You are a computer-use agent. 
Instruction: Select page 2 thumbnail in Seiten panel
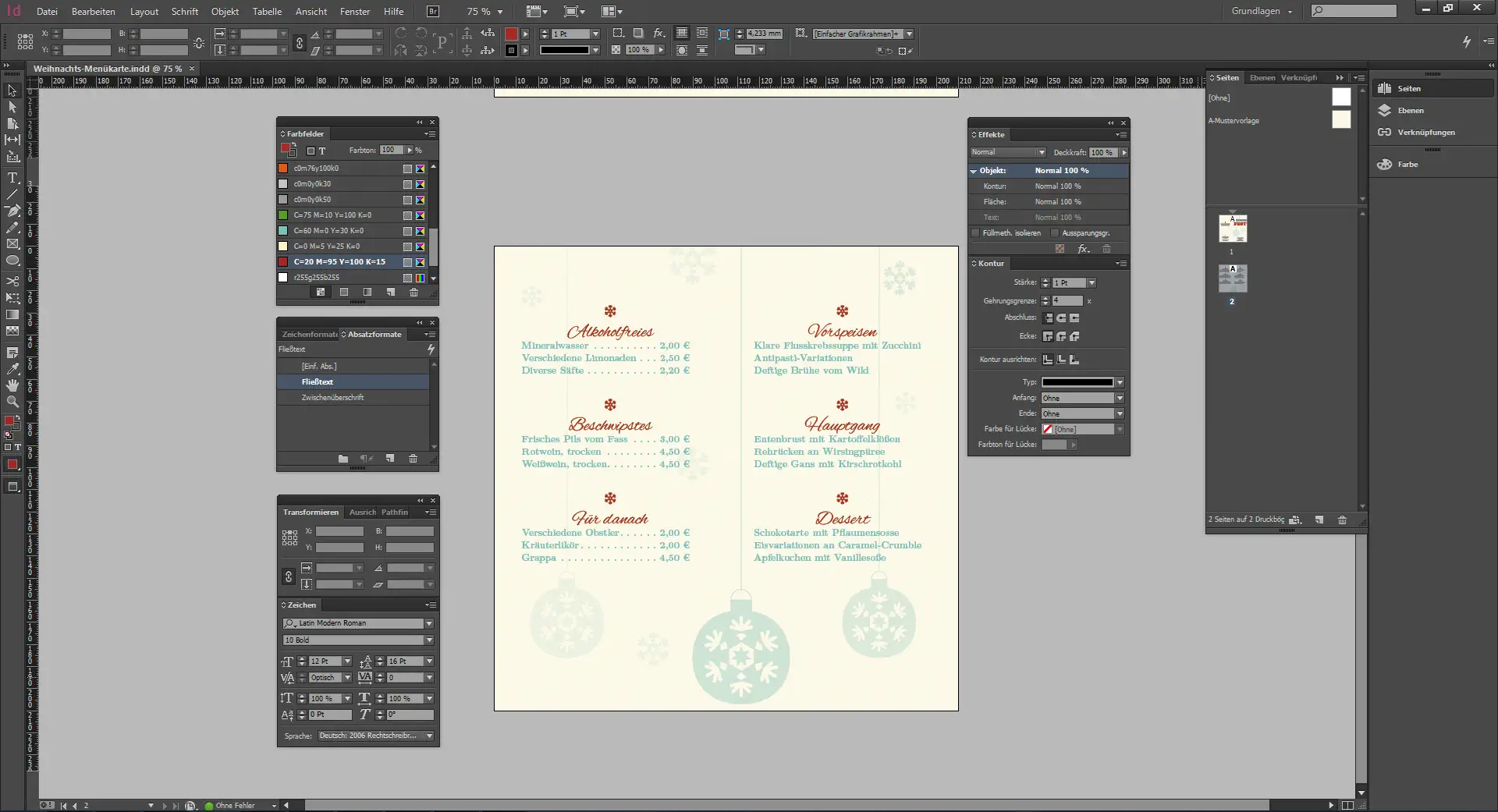(1232, 278)
